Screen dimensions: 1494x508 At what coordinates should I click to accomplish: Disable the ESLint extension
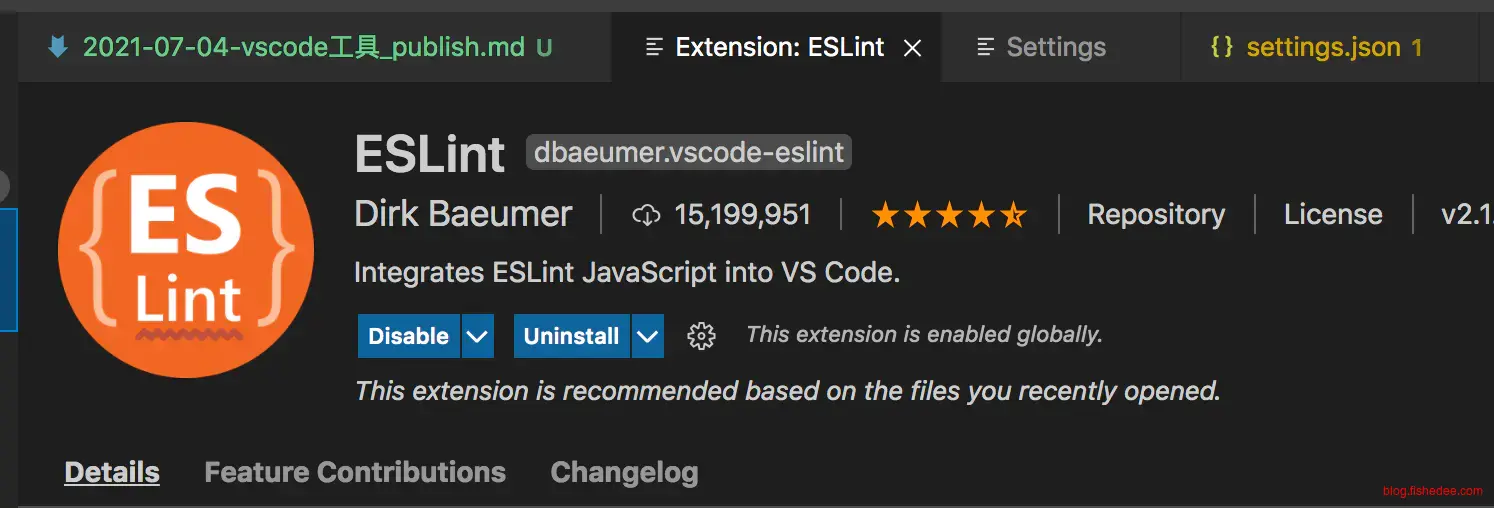pos(409,336)
